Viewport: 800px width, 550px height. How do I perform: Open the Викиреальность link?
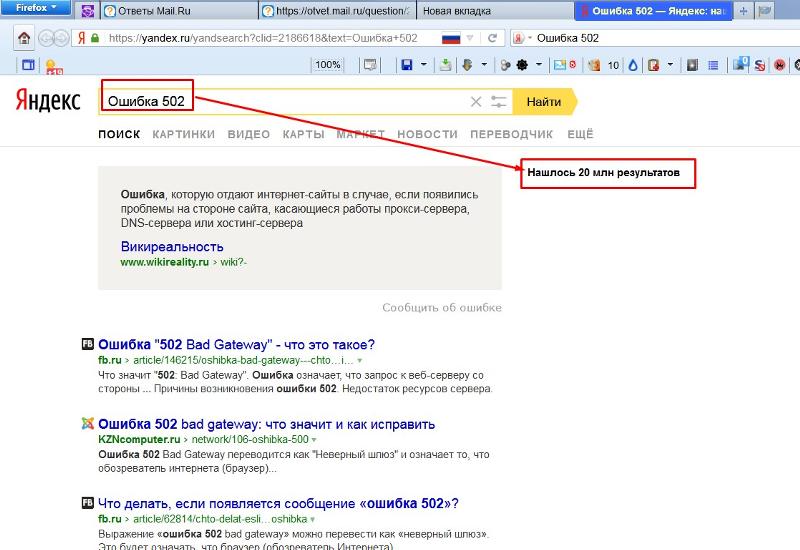(x=172, y=246)
